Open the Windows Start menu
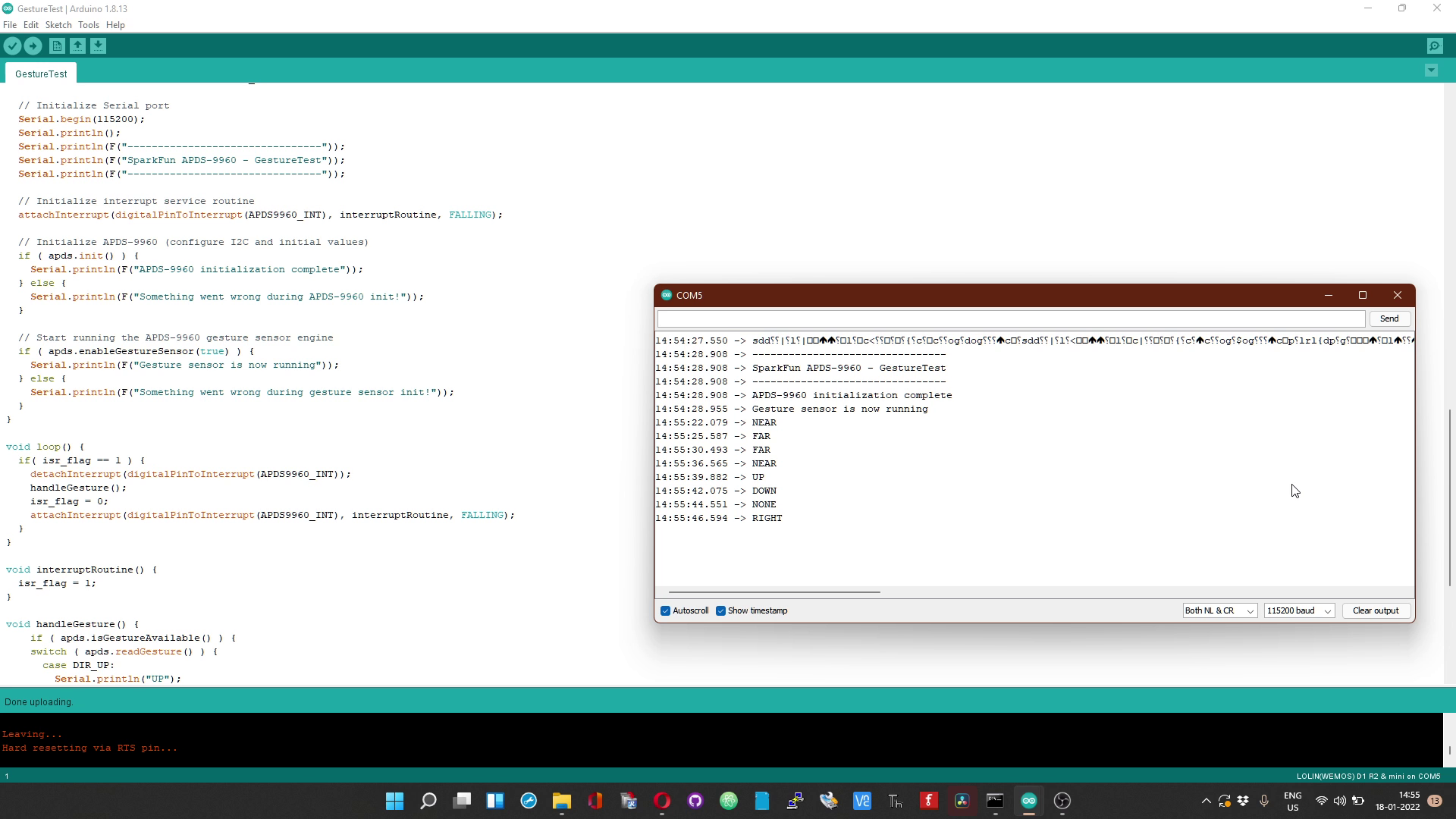Screen dimensions: 1456x819 pos(394,801)
